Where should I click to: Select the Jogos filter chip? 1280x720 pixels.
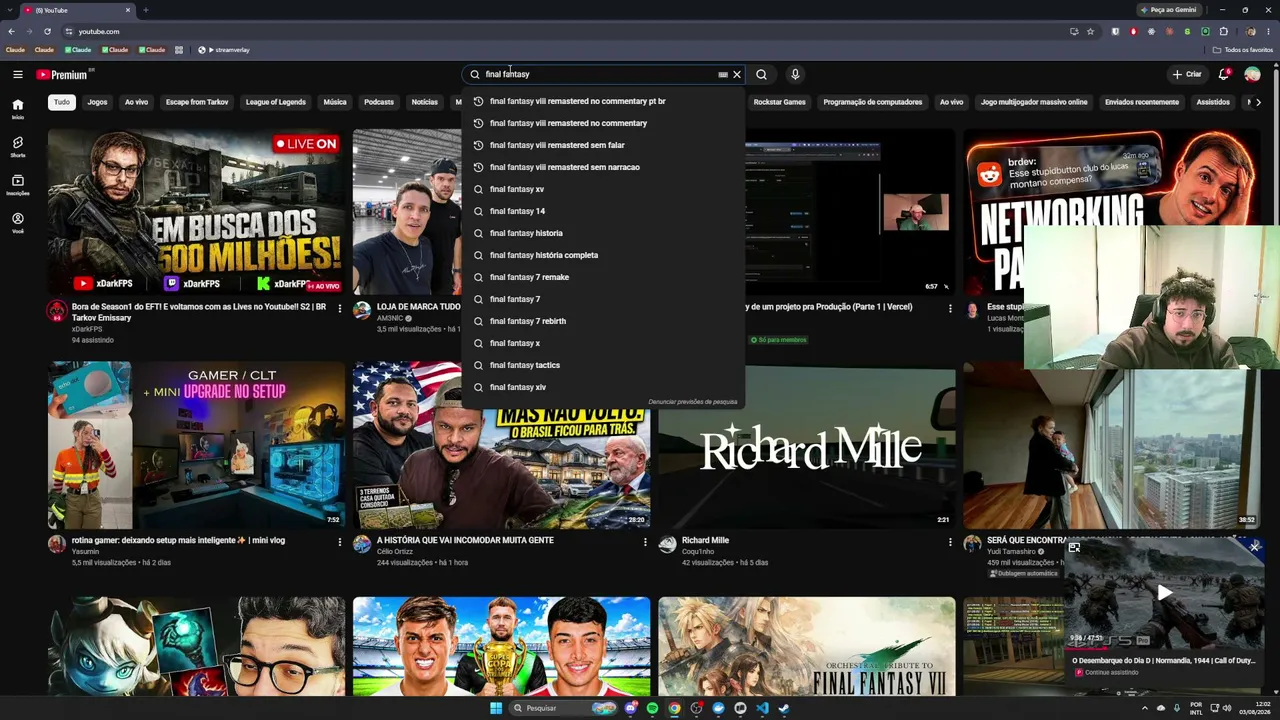click(x=97, y=102)
